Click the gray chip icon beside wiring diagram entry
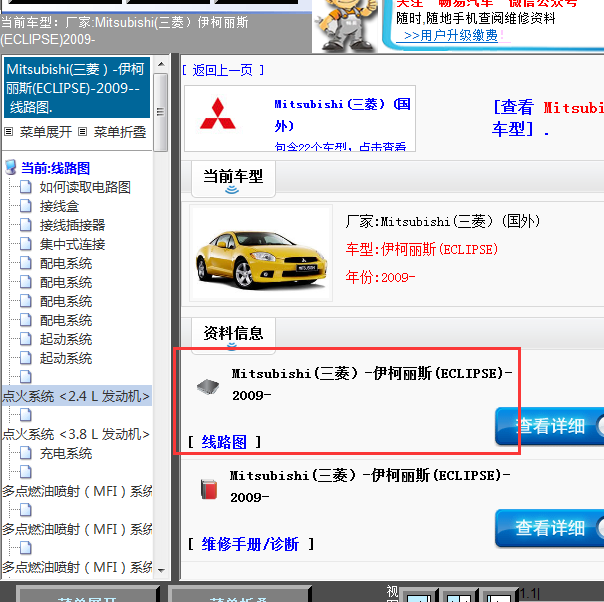604x602 pixels. pos(208,386)
